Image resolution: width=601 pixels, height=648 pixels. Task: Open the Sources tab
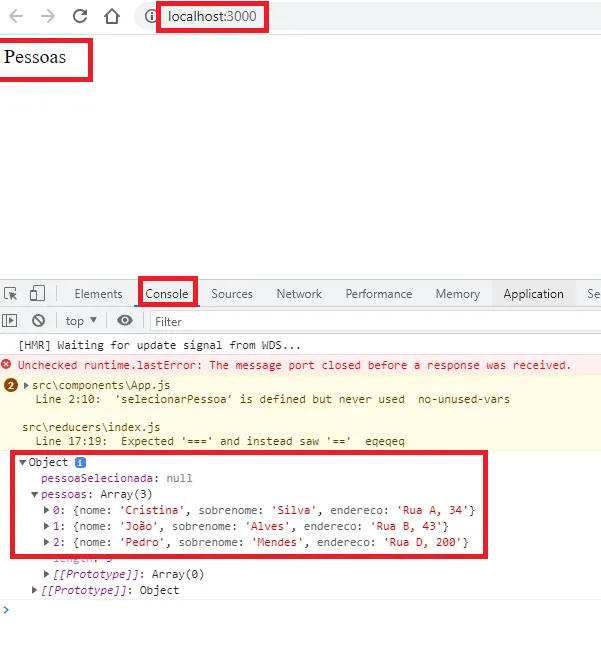point(232,294)
